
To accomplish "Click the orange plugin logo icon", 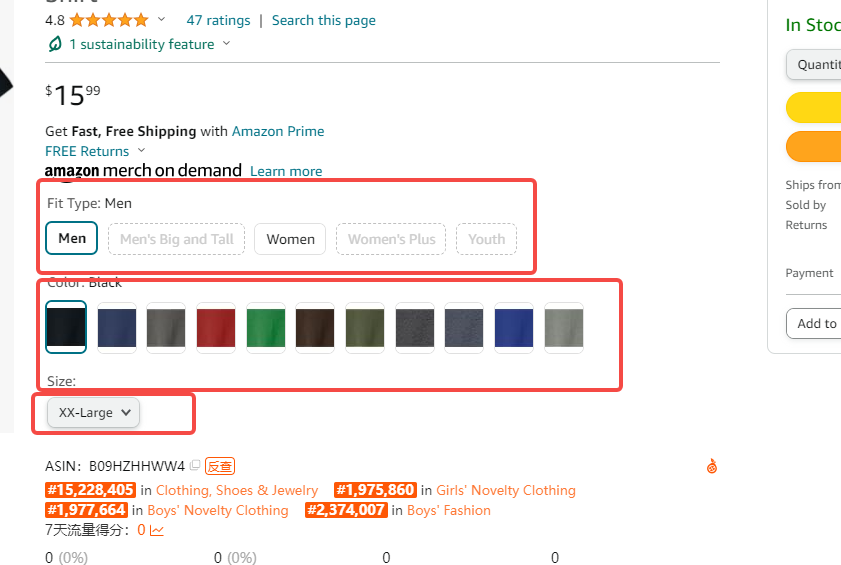I will pyautogui.click(x=712, y=466).
